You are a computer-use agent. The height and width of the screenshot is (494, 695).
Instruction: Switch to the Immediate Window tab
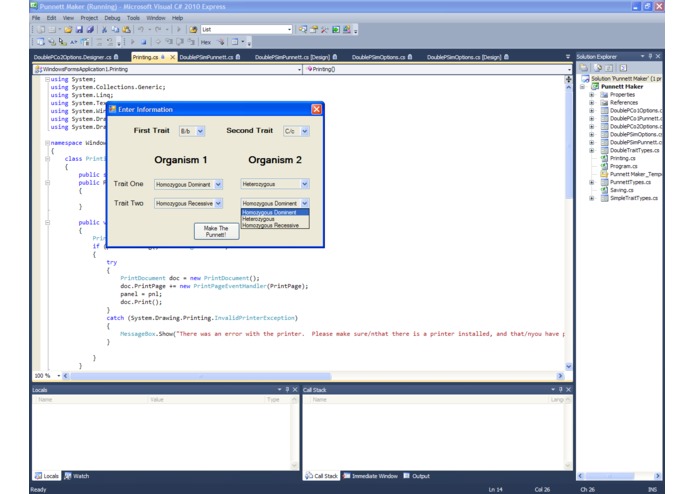(x=370, y=476)
